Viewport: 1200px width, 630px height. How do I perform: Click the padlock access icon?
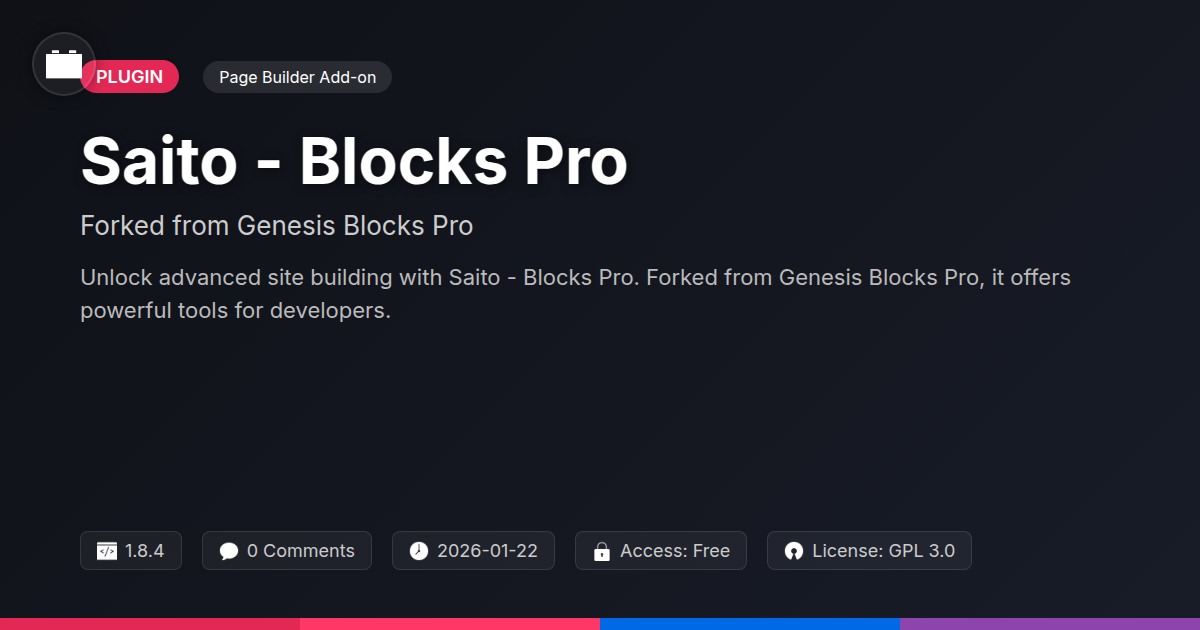click(x=602, y=551)
